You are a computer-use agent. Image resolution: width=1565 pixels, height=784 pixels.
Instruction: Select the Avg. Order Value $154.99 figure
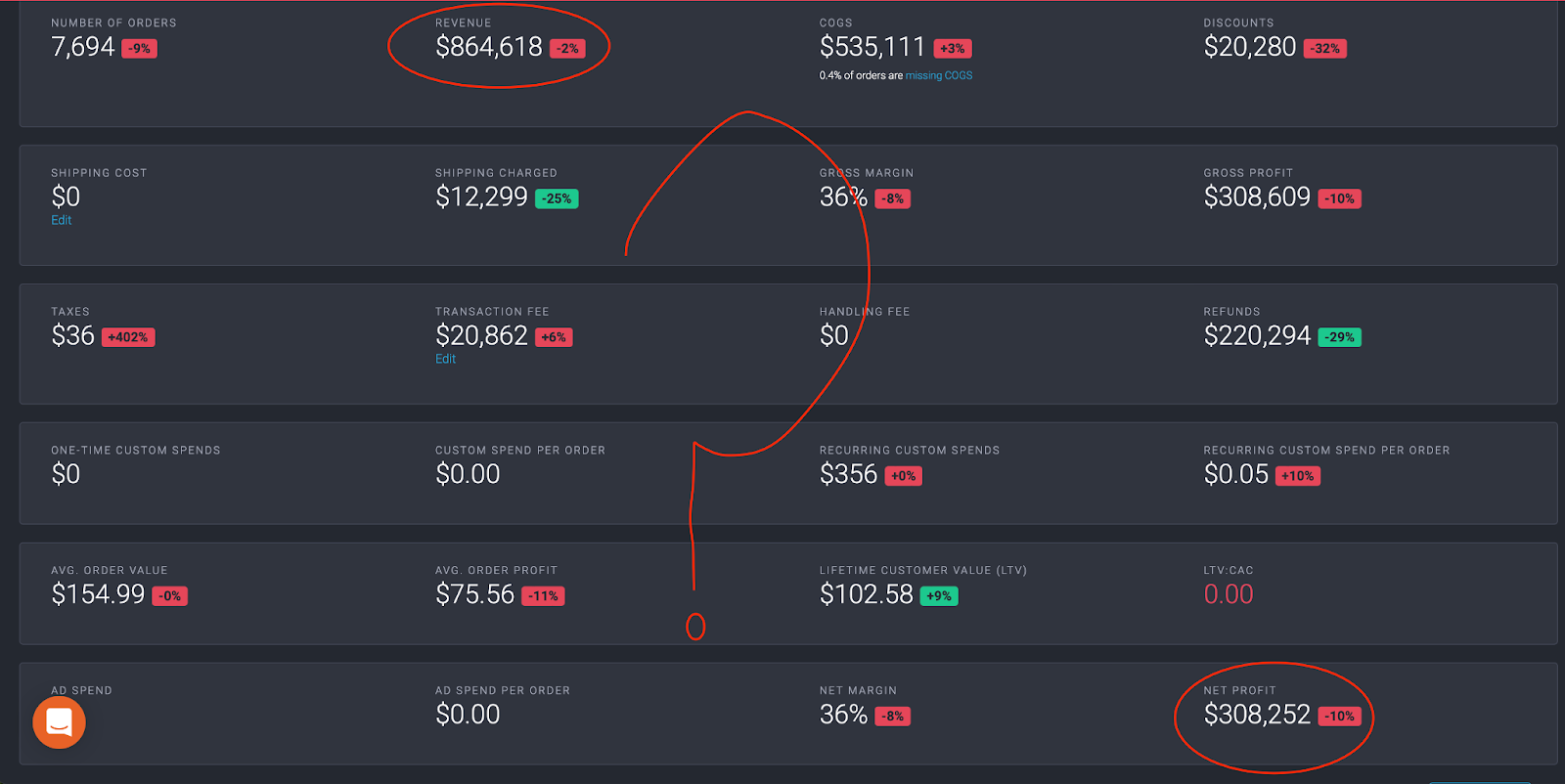pyautogui.click(x=98, y=594)
